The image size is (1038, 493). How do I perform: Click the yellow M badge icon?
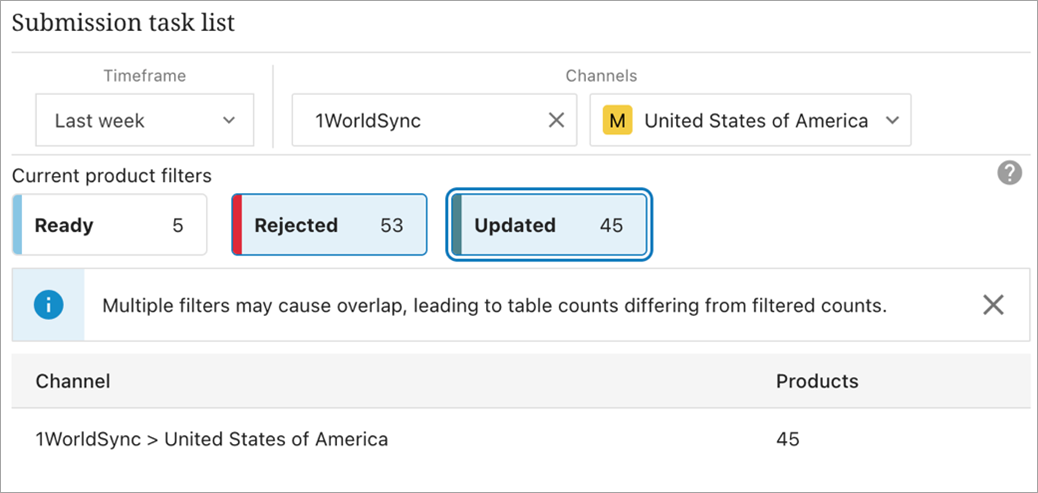[x=619, y=121]
